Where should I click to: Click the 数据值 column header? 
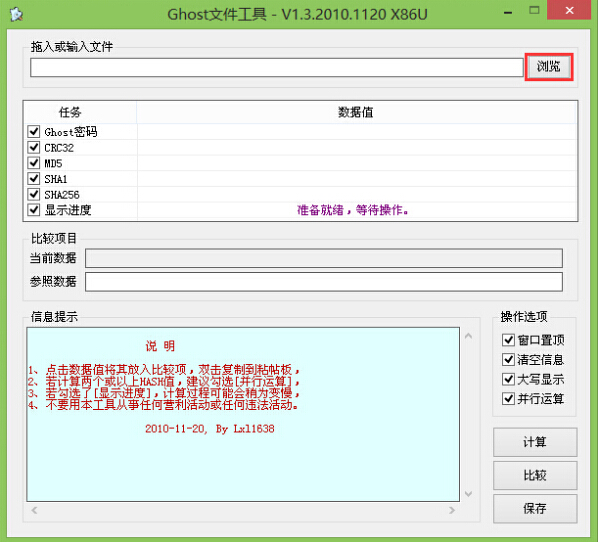point(356,112)
